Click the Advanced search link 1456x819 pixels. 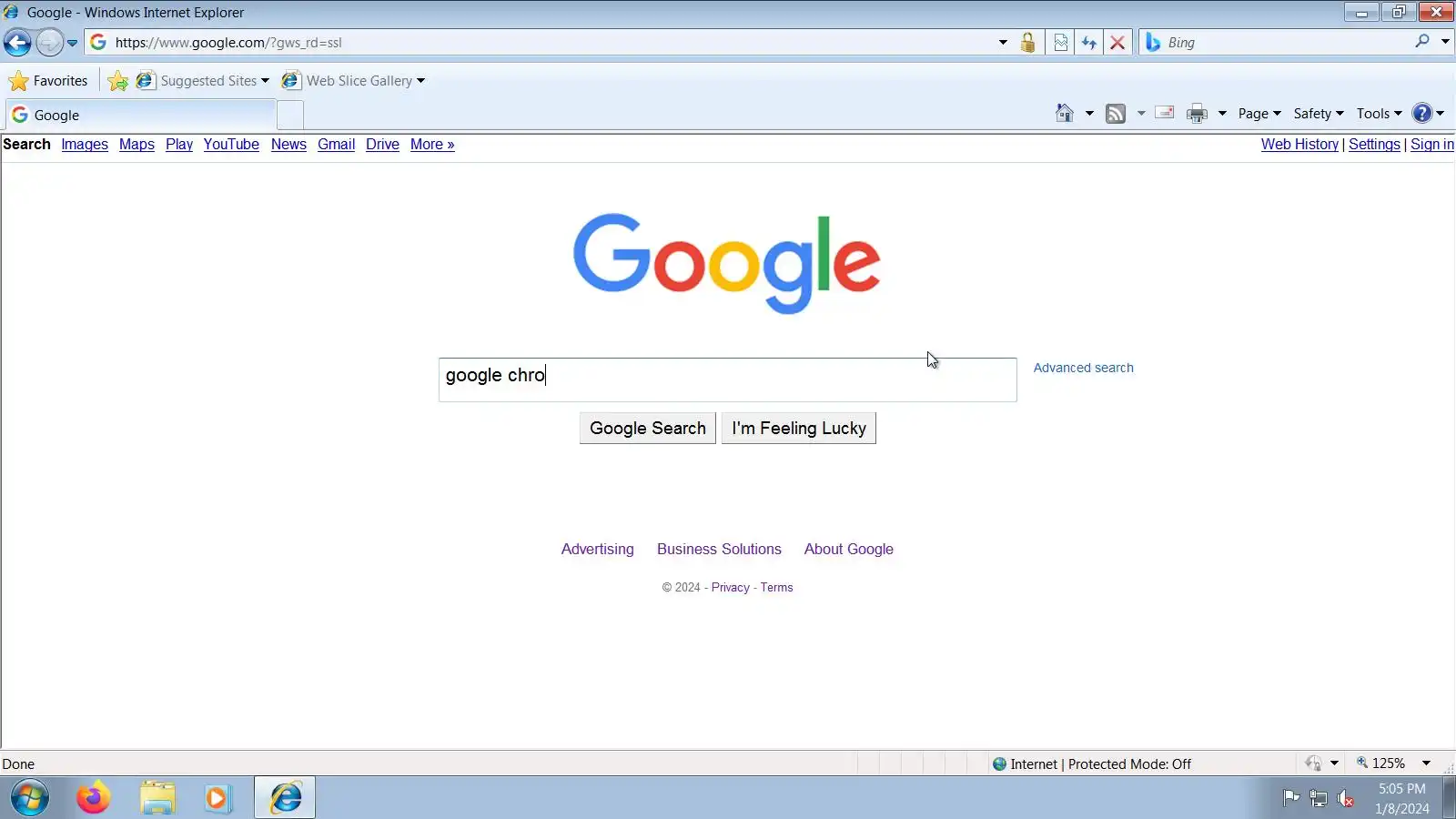pos(1083,368)
